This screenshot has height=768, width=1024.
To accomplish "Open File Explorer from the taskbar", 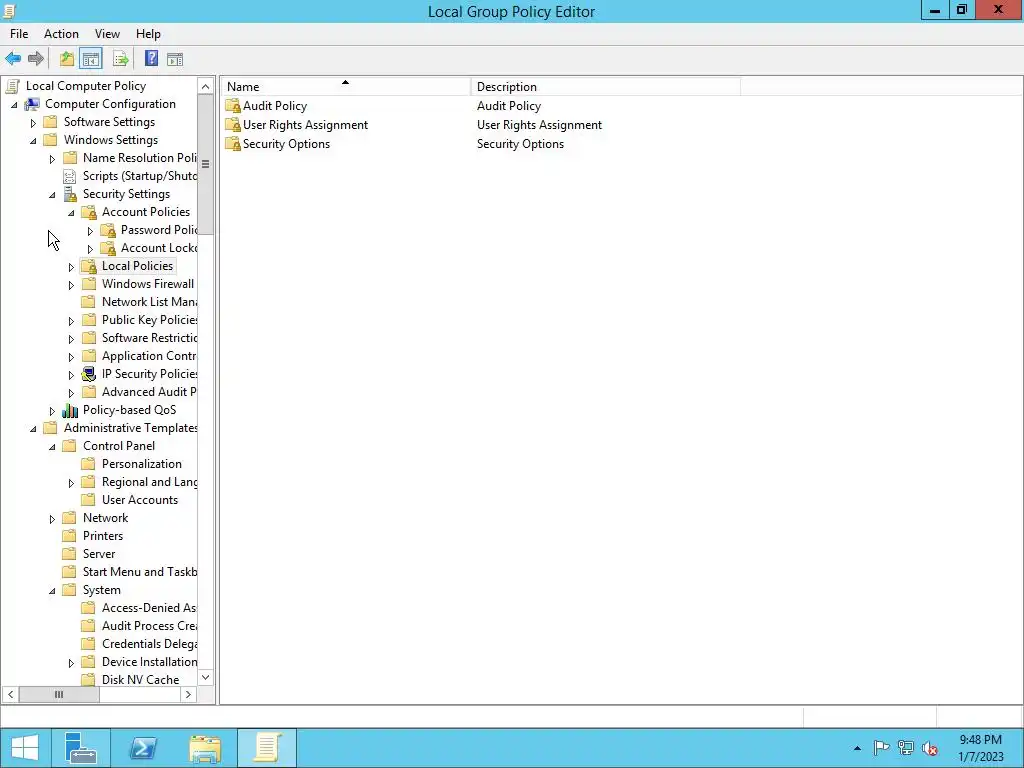I will [205, 748].
